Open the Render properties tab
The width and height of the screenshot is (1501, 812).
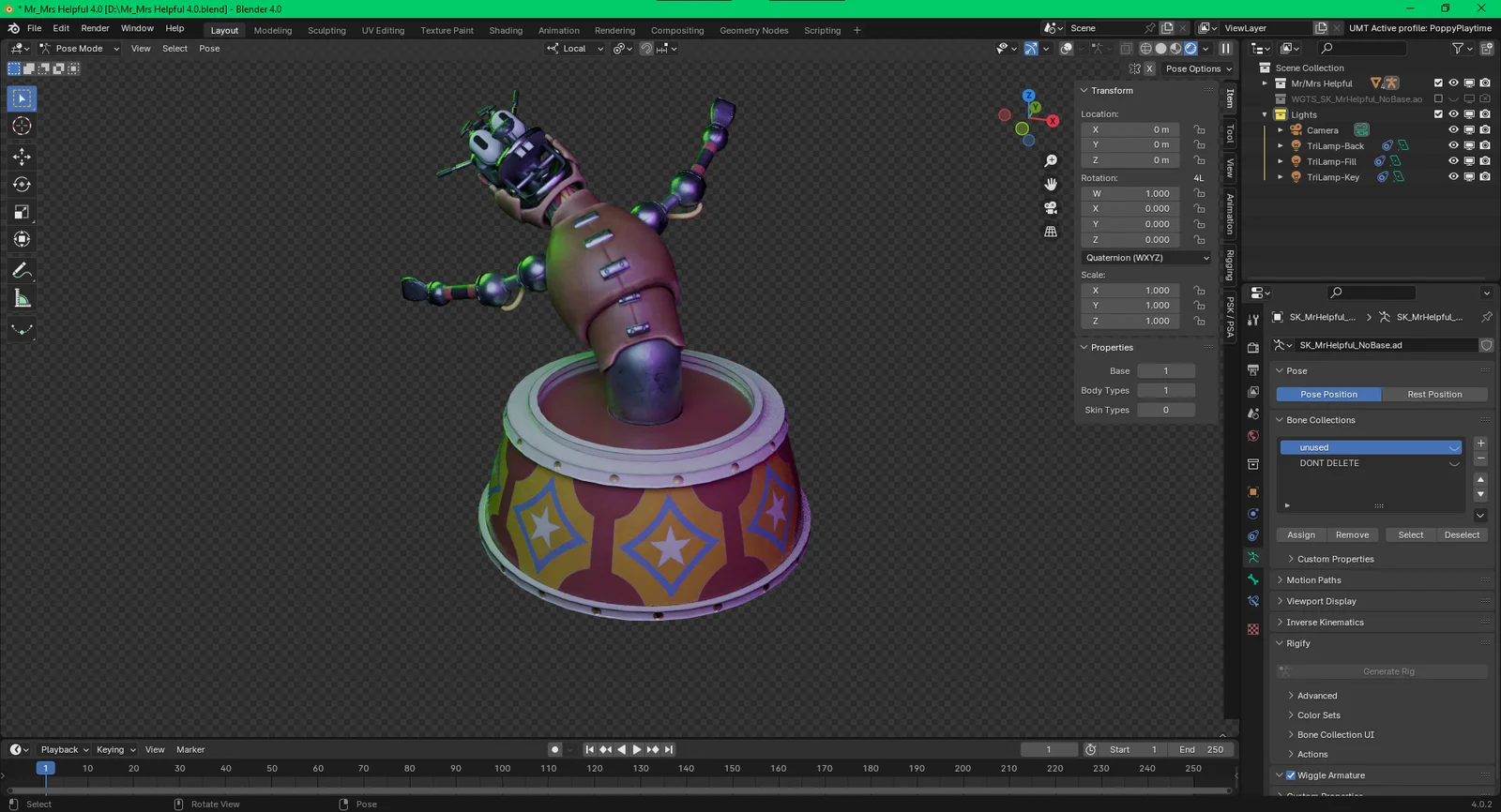1253,348
